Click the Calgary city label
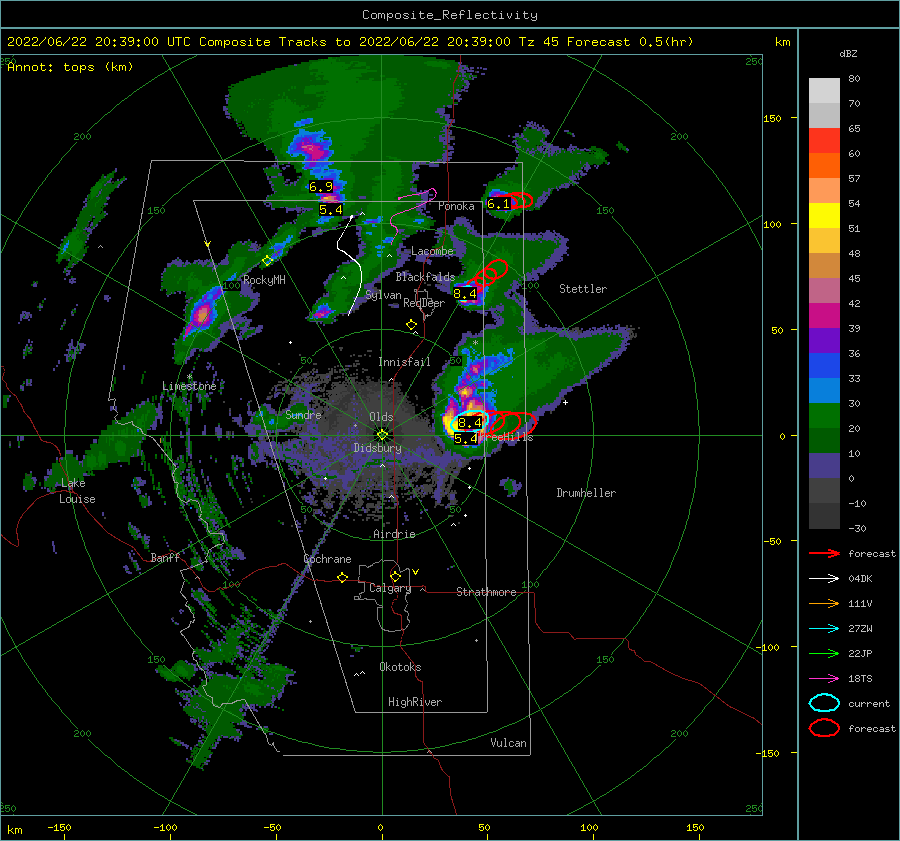900x841 pixels. 390,588
